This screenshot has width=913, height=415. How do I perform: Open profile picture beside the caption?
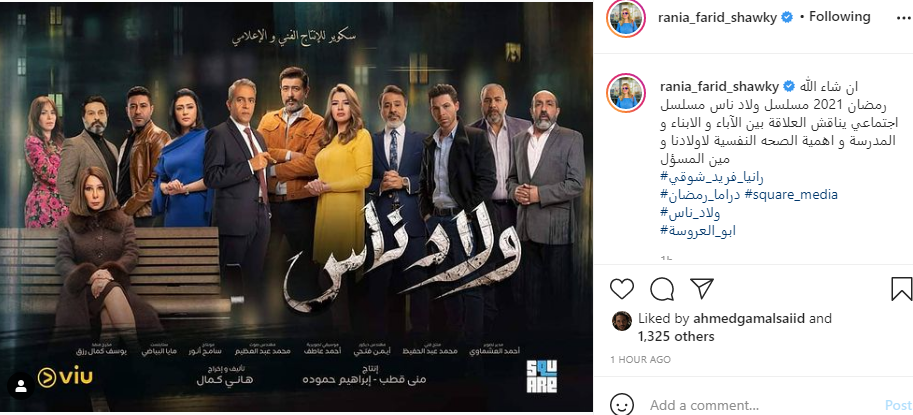coord(626,93)
